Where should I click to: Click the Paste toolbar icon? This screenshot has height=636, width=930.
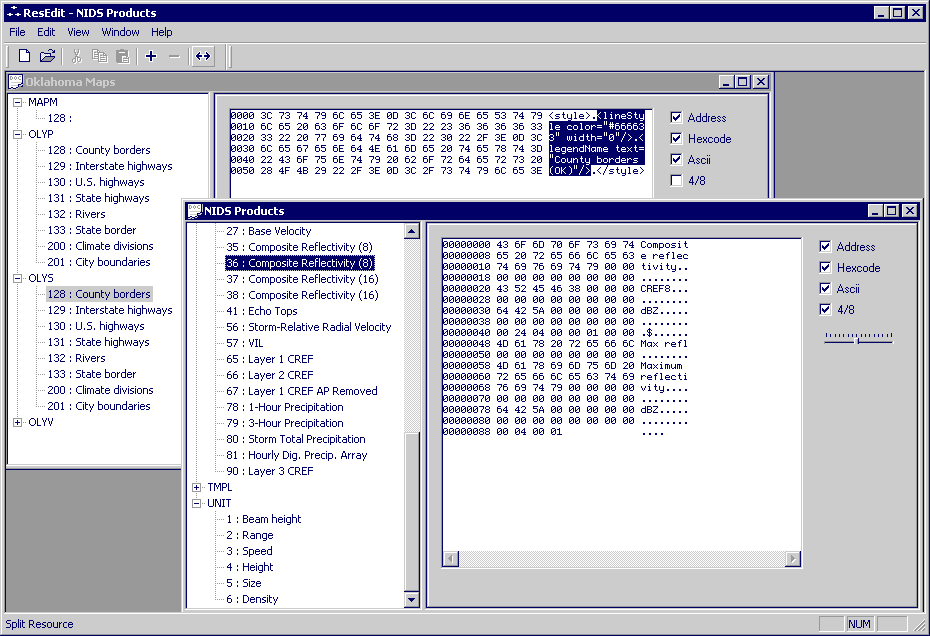tap(122, 56)
